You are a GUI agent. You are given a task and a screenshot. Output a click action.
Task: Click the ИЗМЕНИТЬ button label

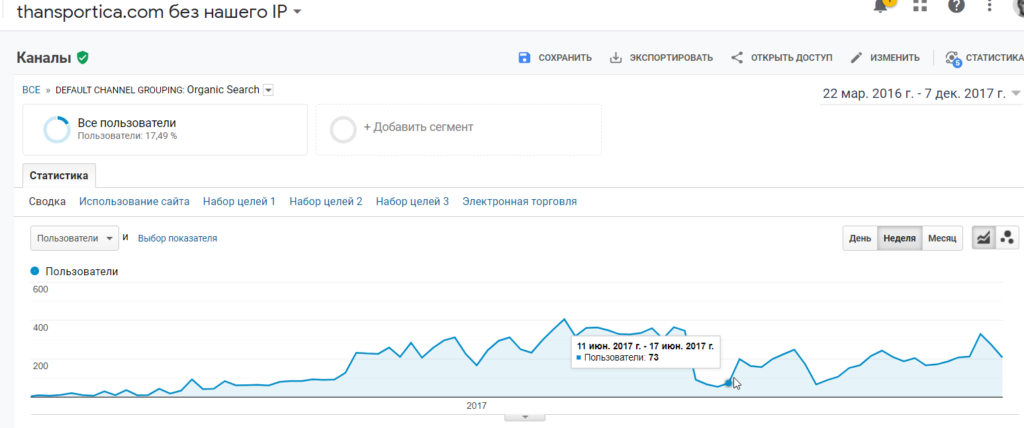pyautogui.click(x=895, y=58)
